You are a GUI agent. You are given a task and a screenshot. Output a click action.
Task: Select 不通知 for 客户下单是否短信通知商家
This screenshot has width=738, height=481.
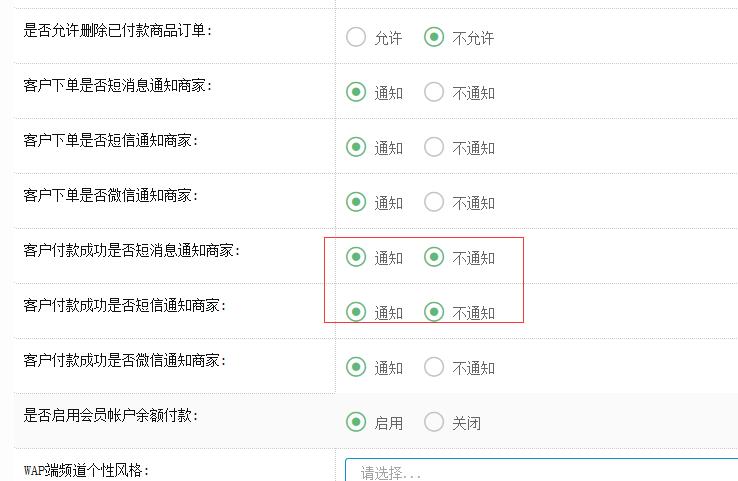(434, 148)
